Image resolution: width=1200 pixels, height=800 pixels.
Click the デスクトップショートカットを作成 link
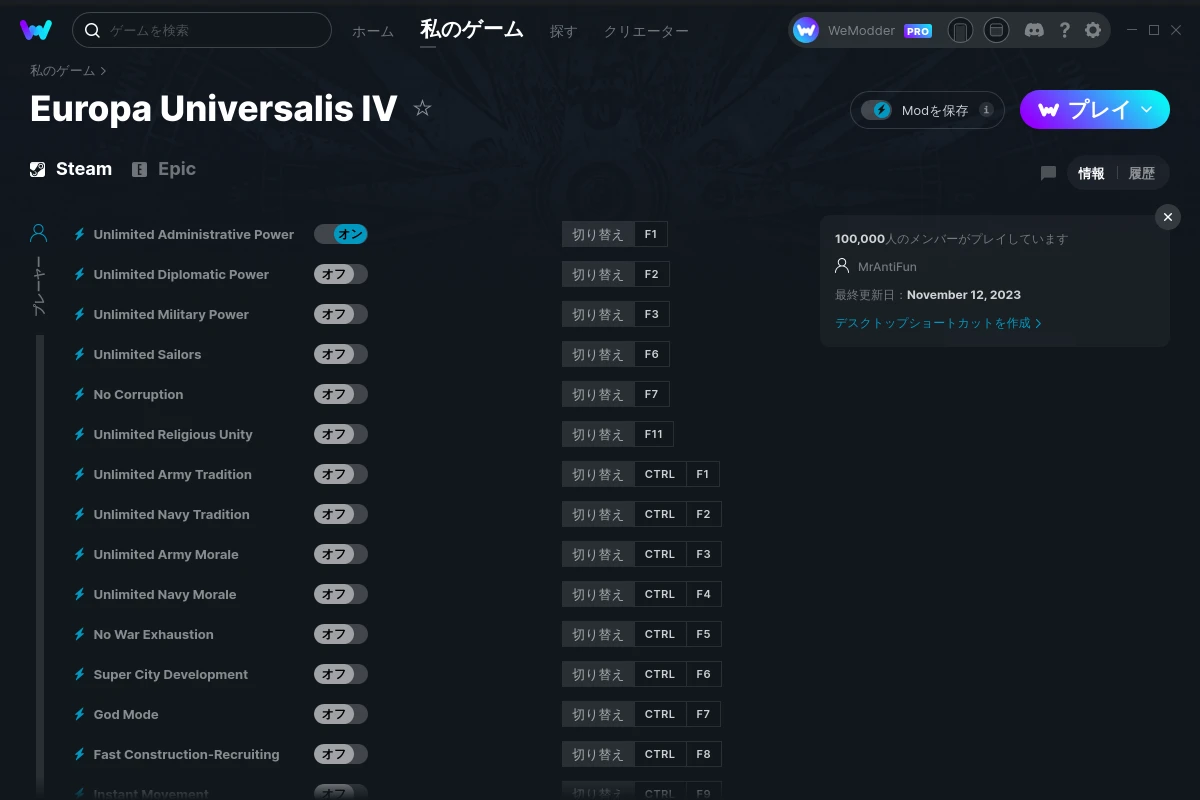(938, 323)
